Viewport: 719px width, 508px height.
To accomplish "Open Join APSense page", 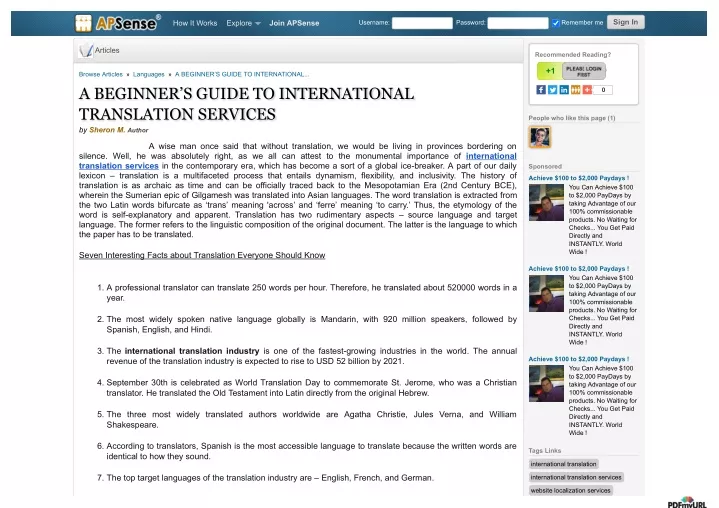I will tap(294, 23).
